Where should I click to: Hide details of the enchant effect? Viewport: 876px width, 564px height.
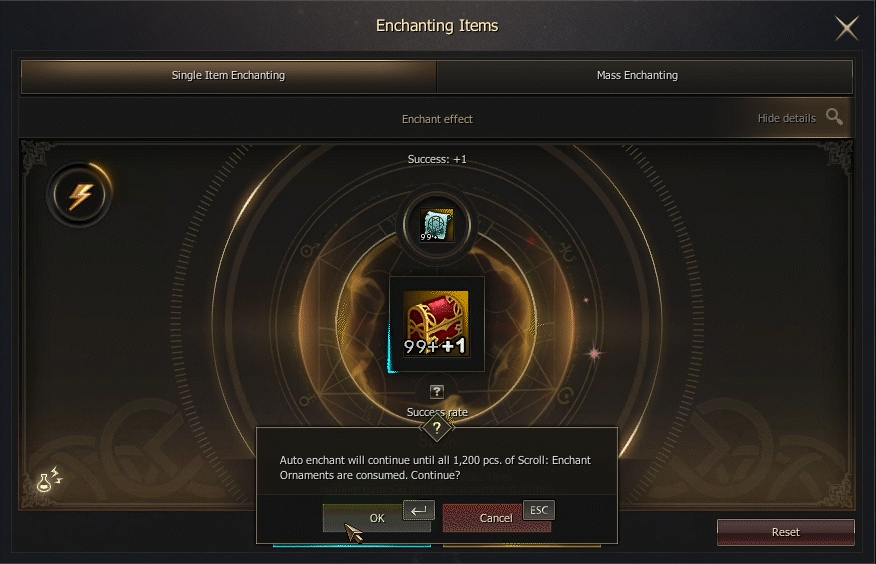click(x=787, y=118)
